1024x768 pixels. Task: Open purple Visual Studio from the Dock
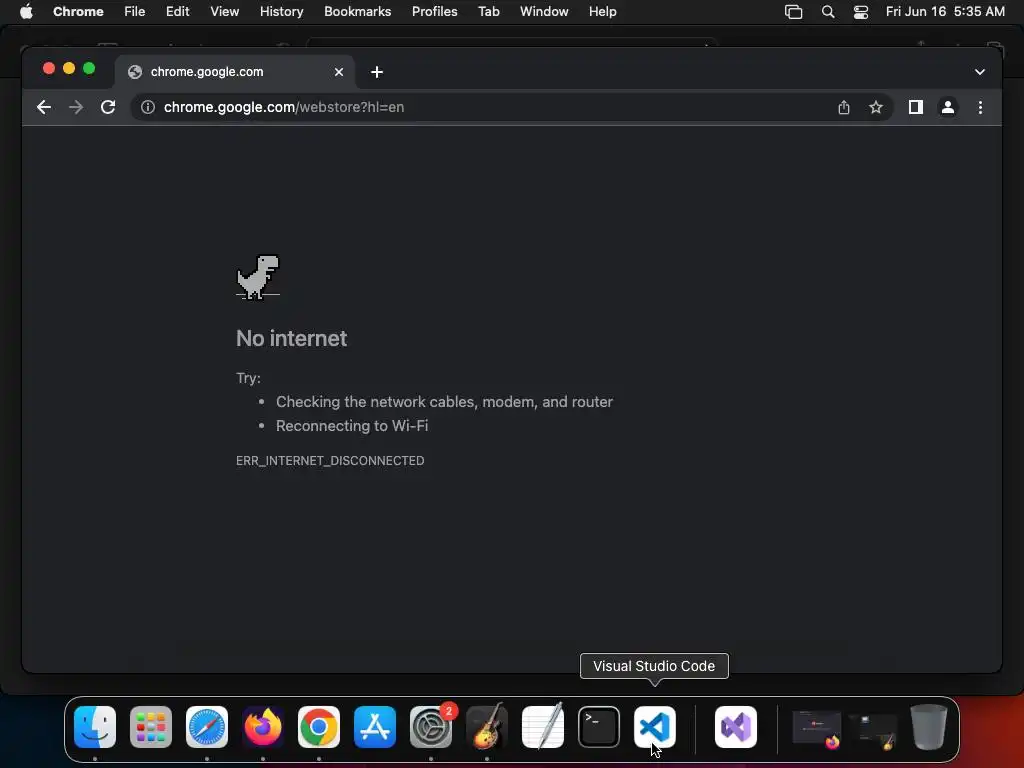(736, 727)
